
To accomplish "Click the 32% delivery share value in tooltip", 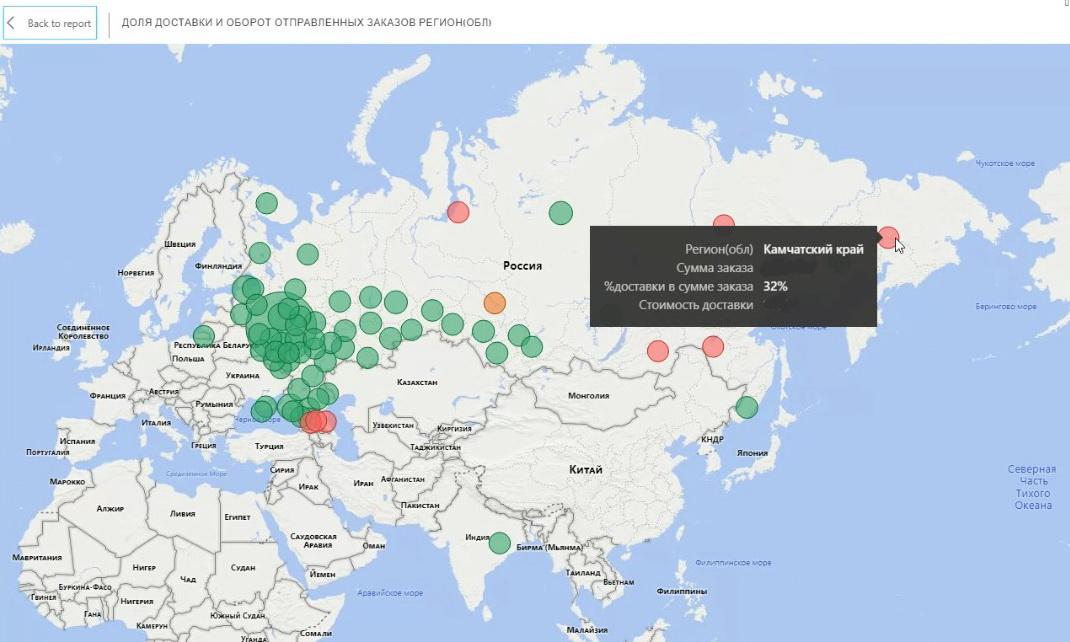I will [x=775, y=286].
